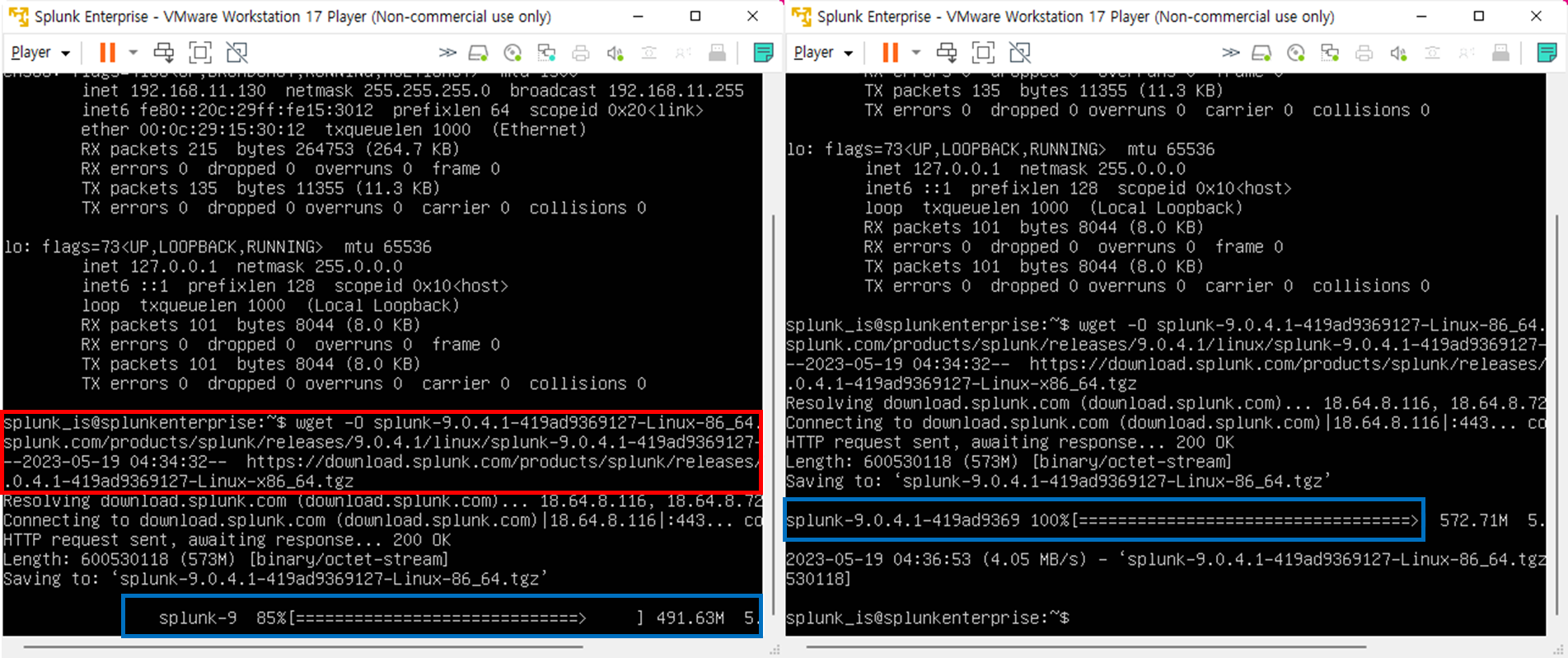Click the printer device icon in 100% download window
The height and width of the screenshot is (658, 1568).
point(1364,54)
